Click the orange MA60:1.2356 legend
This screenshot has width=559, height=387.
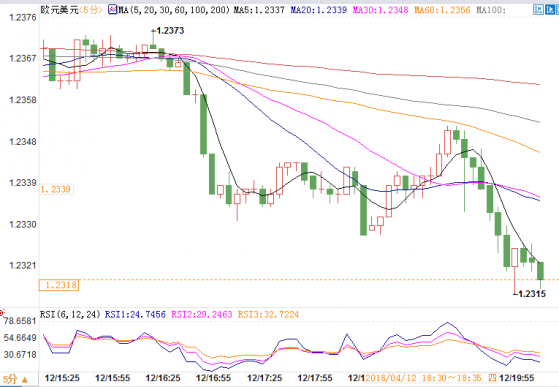(442, 10)
